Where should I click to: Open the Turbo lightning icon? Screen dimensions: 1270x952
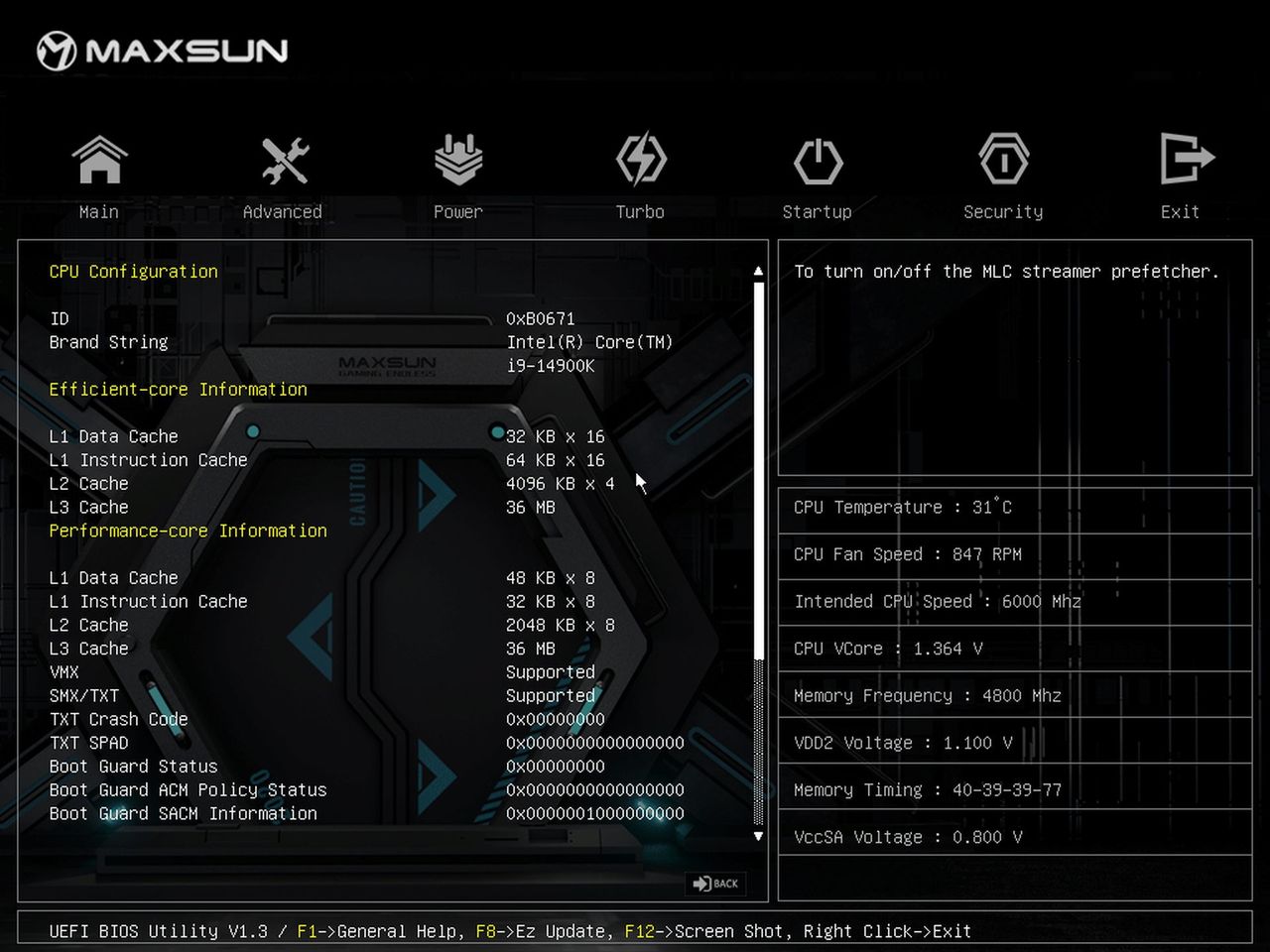coord(641,160)
